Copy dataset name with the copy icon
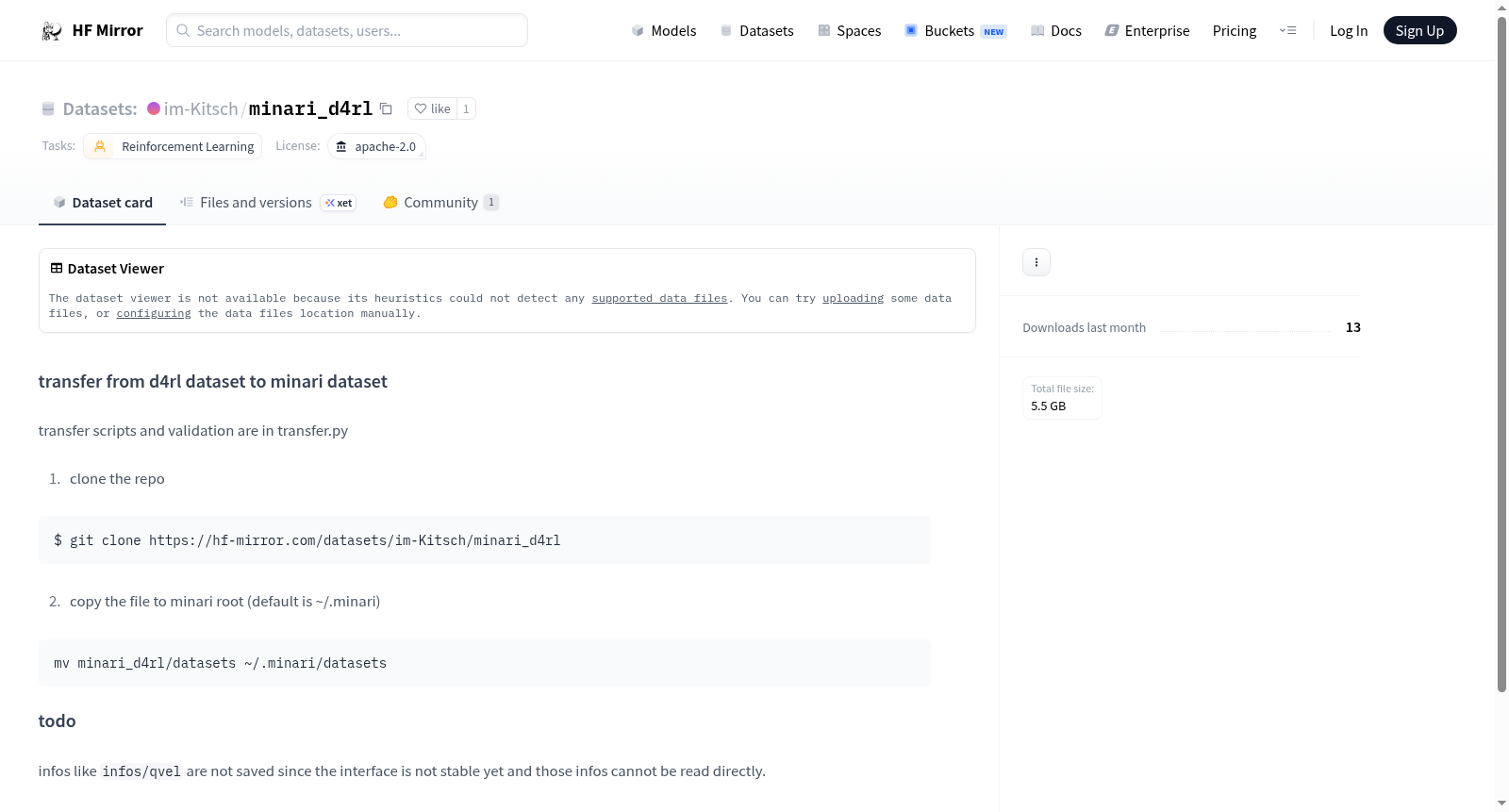 point(386,108)
